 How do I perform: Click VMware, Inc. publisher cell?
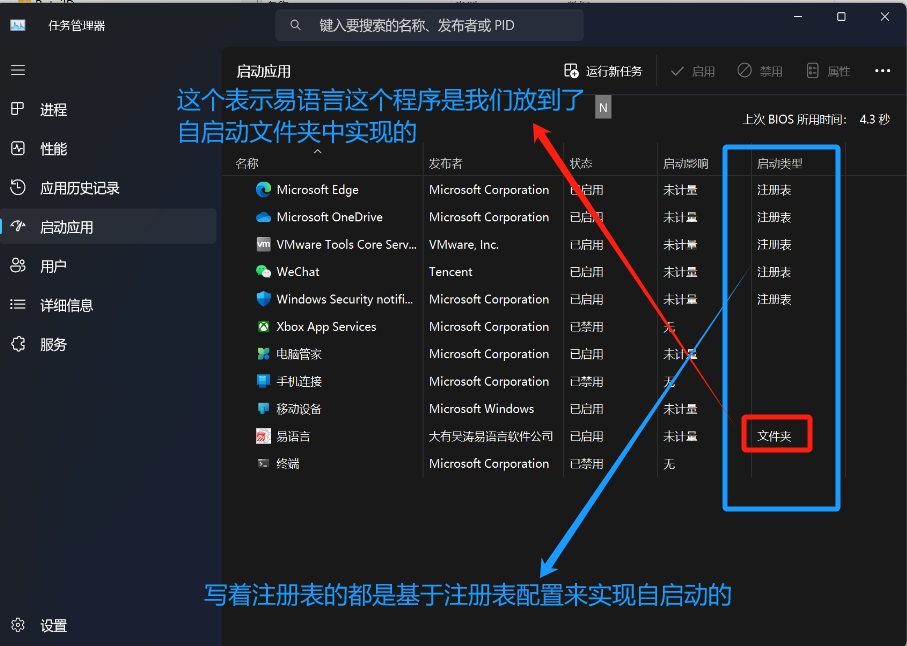click(463, 245)
